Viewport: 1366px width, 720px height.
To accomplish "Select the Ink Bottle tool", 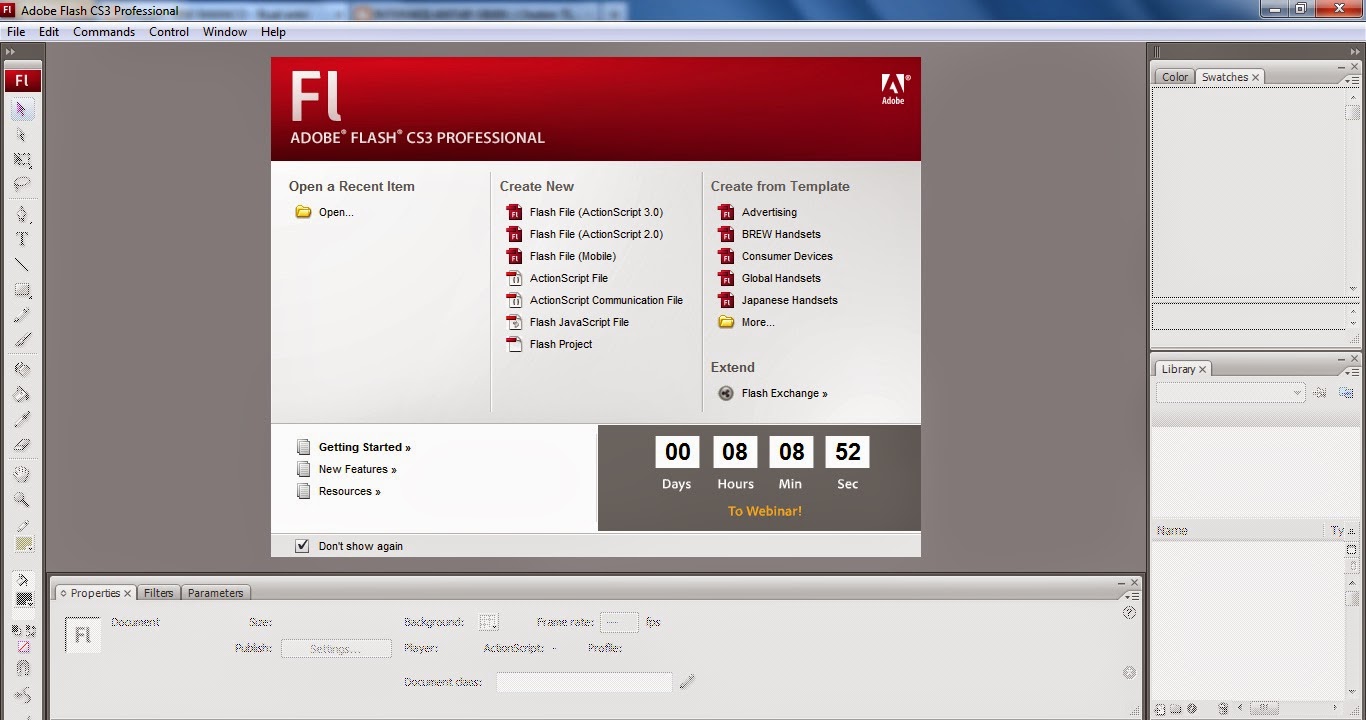I will (x=22, y=369).
